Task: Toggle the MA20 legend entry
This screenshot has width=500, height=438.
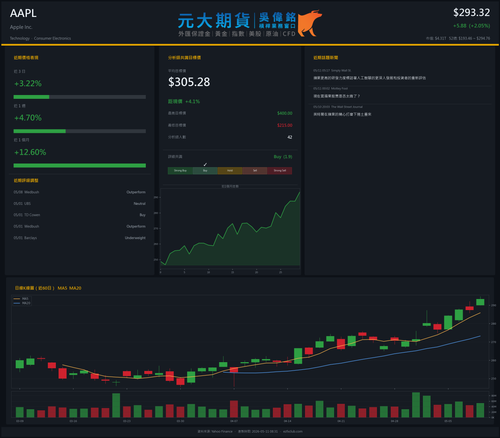Action: coord(22,303)
